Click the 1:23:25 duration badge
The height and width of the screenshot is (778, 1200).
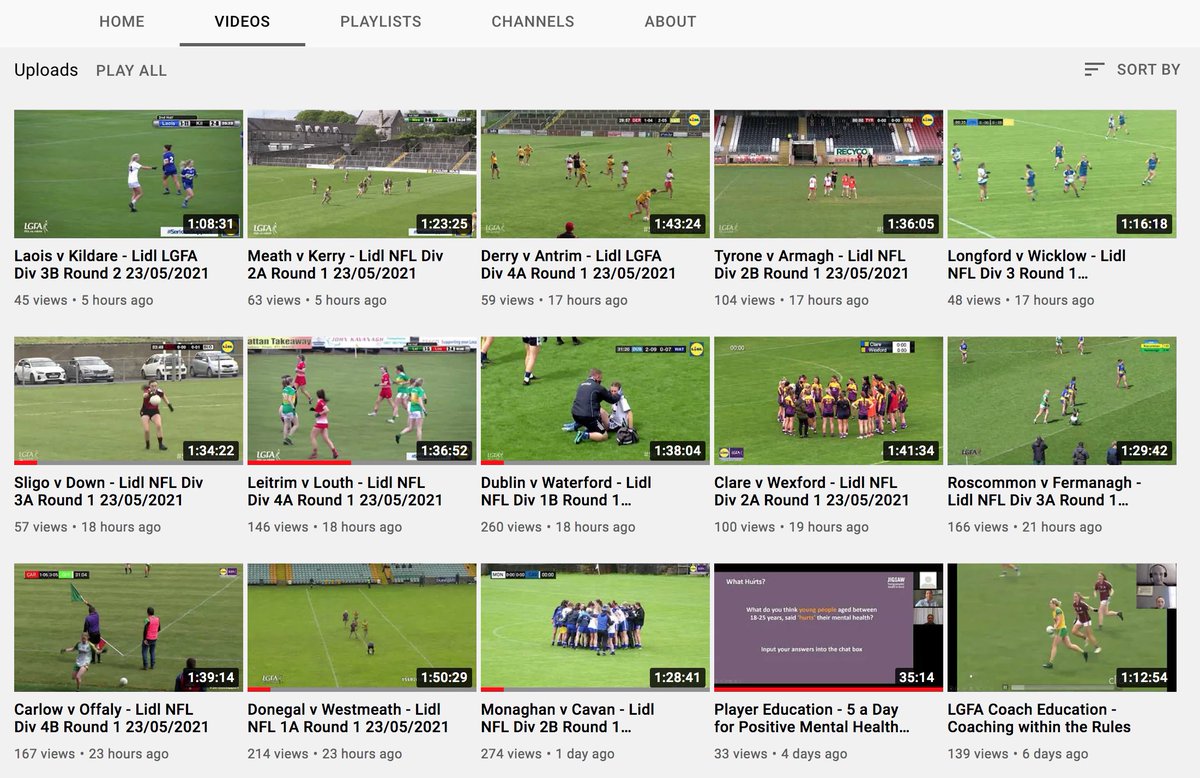(x=444, y=224)
